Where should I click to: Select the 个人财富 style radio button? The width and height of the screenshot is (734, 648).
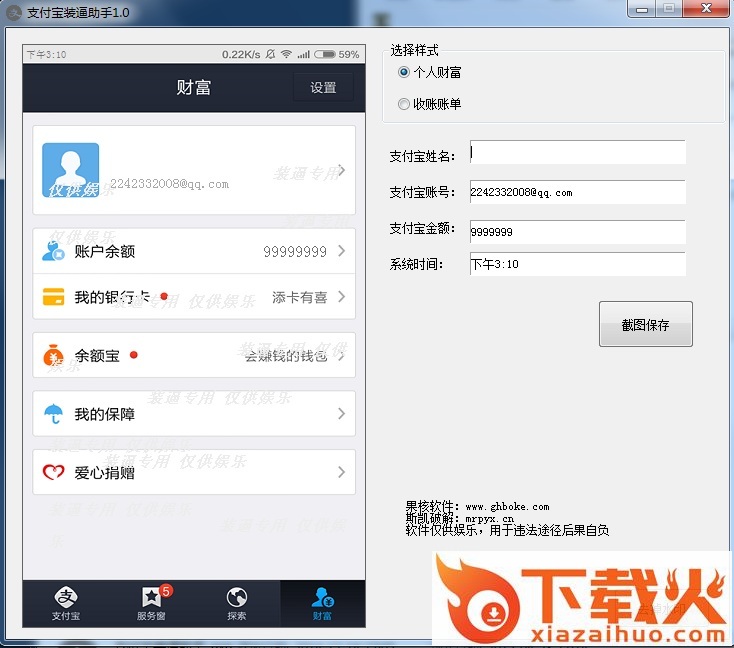coord(404,72)
